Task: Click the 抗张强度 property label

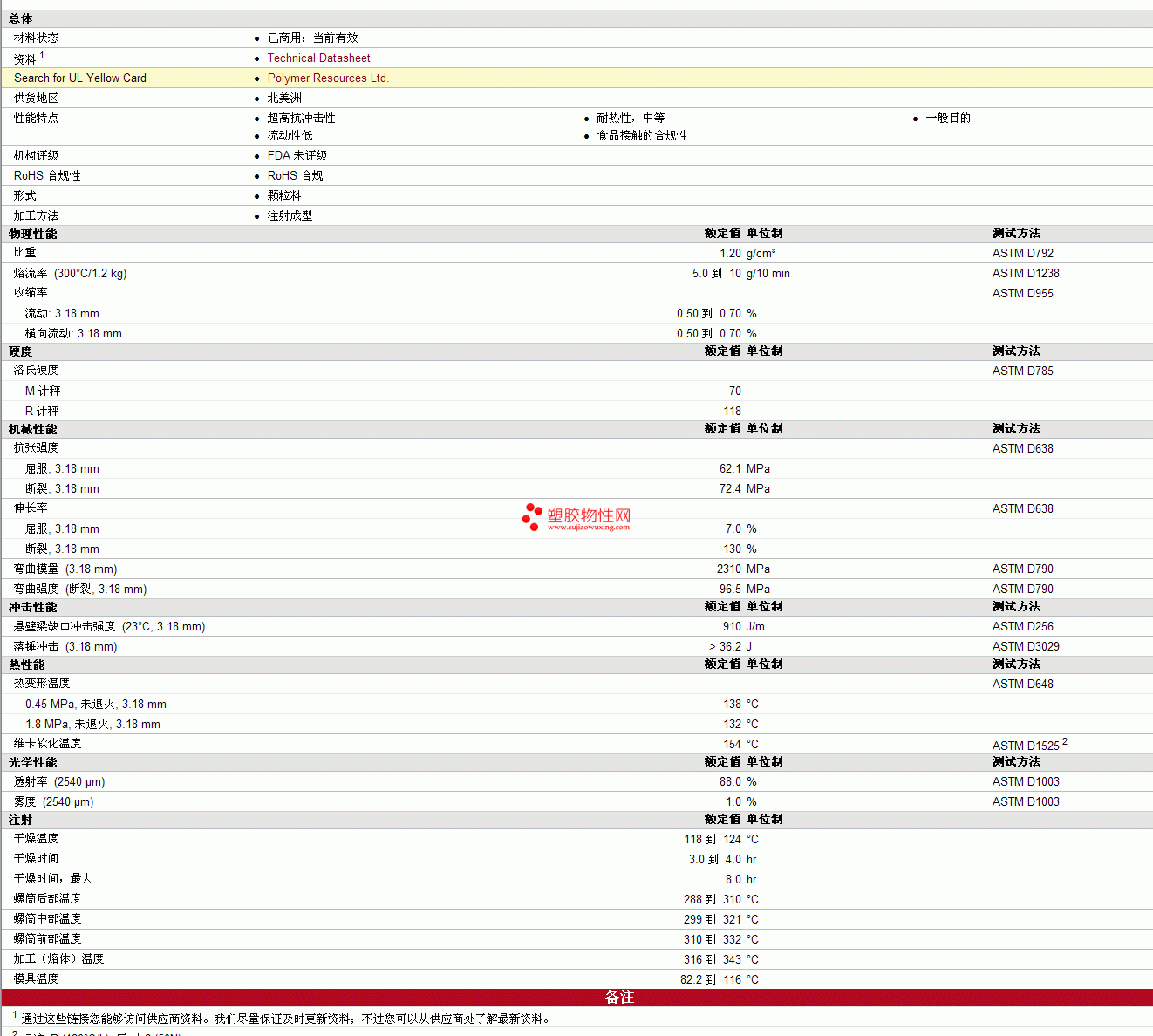Action: (x=37, y=448)
